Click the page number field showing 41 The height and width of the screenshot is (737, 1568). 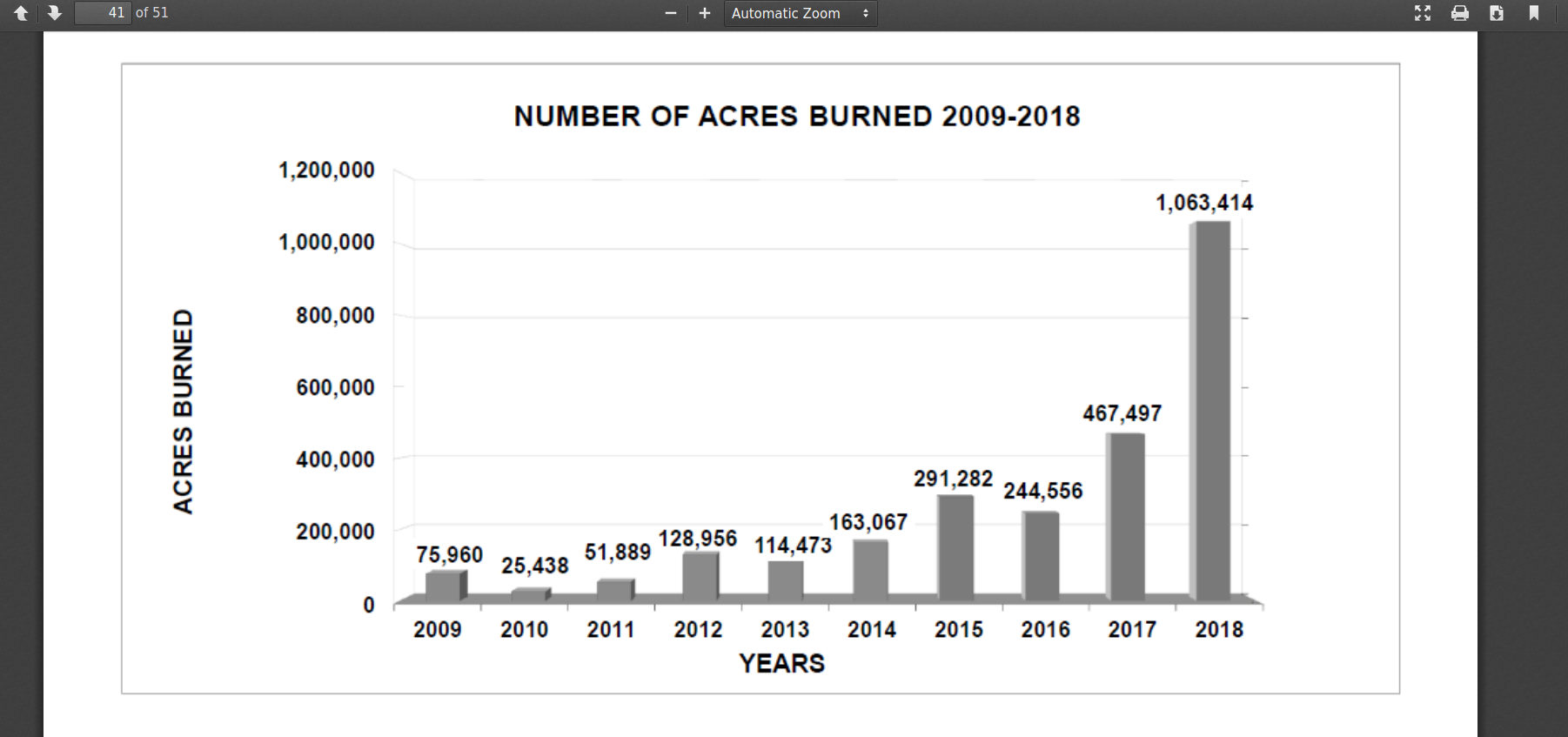(x=103, y=13)
